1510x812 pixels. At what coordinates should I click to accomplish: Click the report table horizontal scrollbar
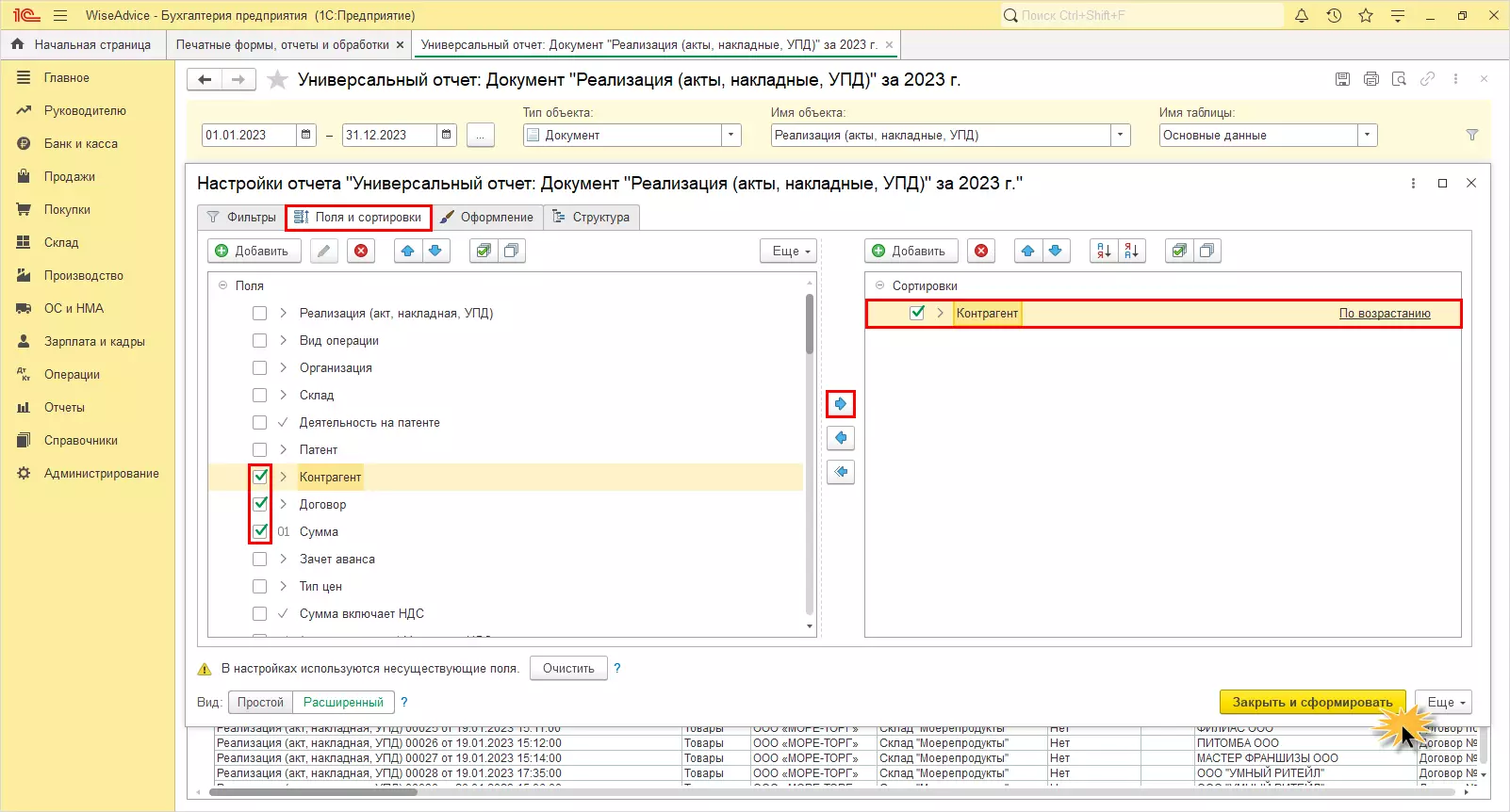(x=313, y=792)
